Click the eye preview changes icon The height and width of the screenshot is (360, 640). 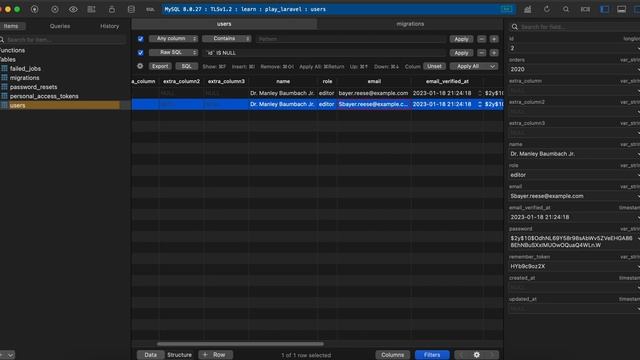point(73,9)
